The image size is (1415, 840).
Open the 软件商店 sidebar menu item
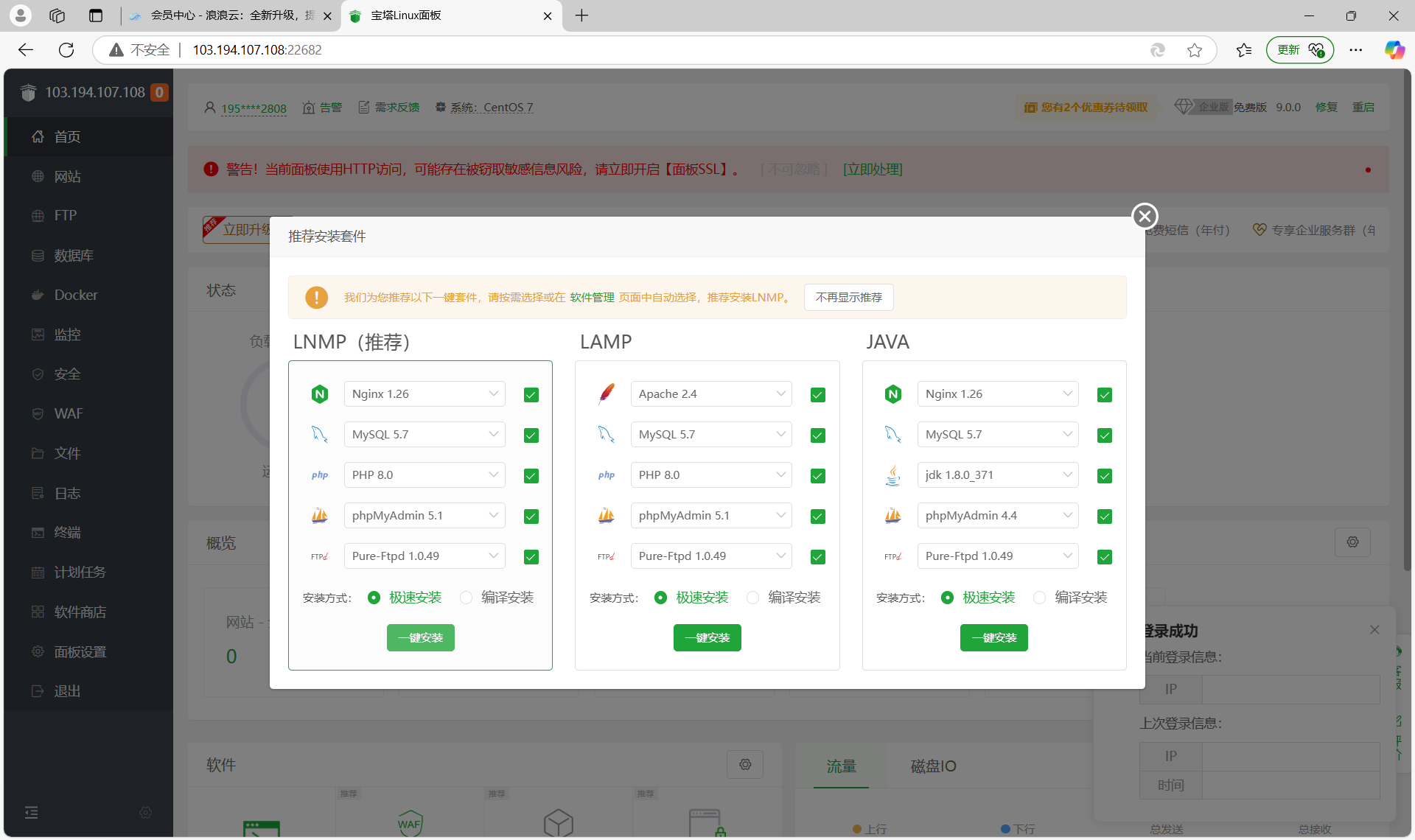[x=80, y=612]
